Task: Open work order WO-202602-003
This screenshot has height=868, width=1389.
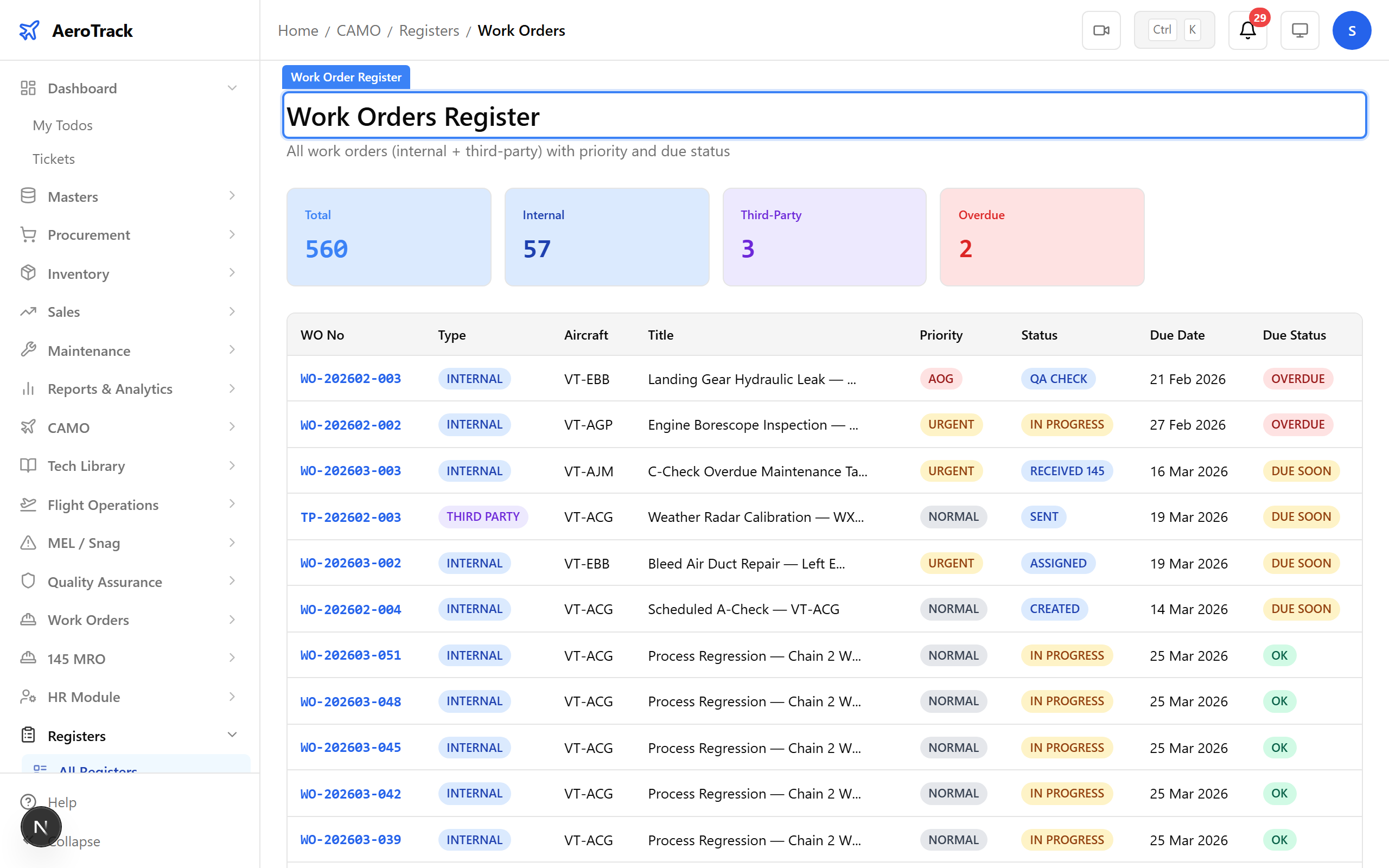Action: 350,379
